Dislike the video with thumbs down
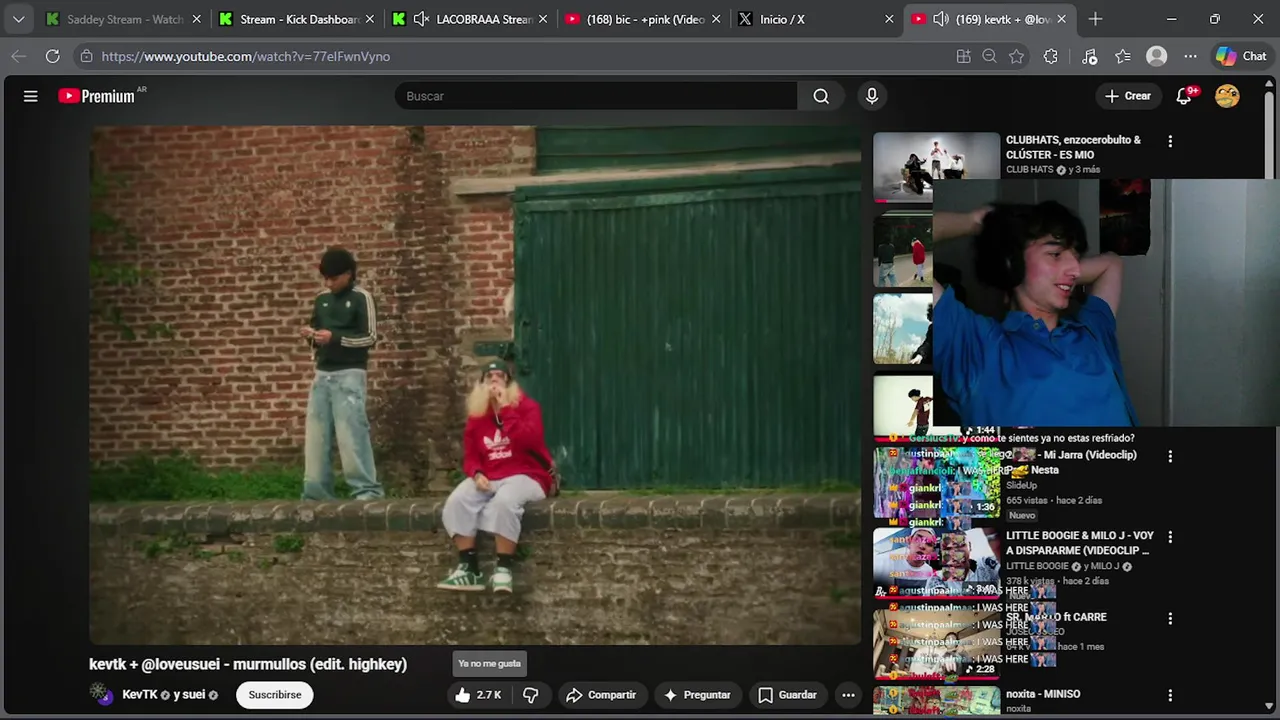1280x720 pixels. (531, 695)
